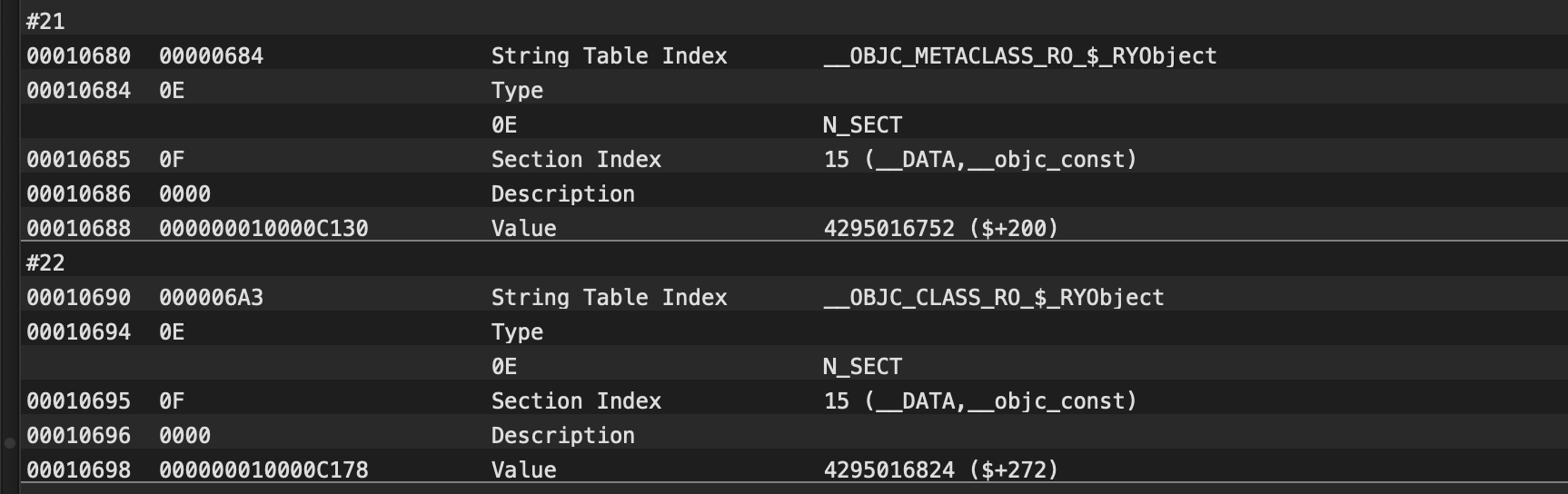Select Description label at offset 00010686
The image size is (1568, 494).
(562, 194)
